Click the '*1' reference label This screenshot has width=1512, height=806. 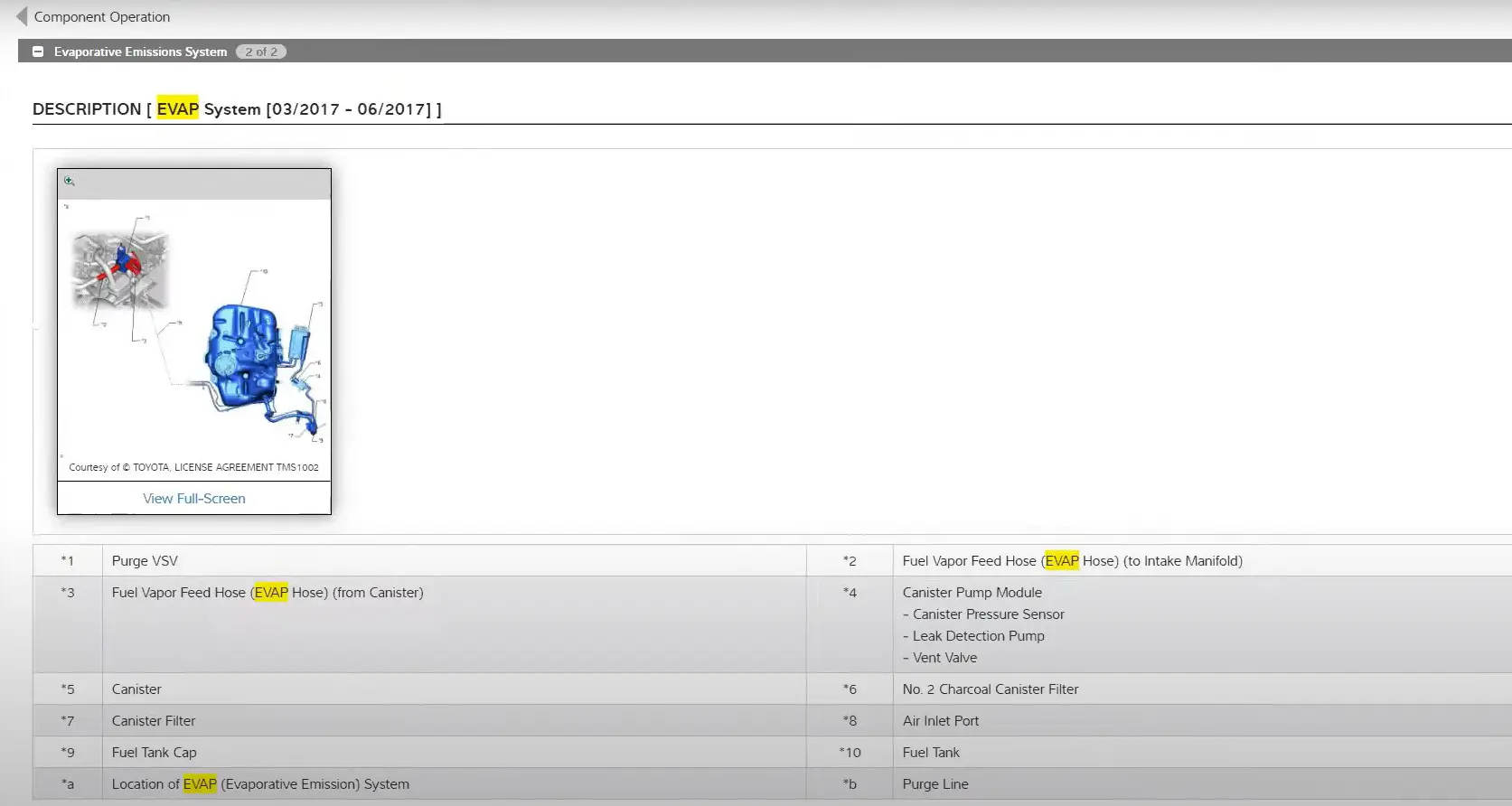(x=68, y=560)
